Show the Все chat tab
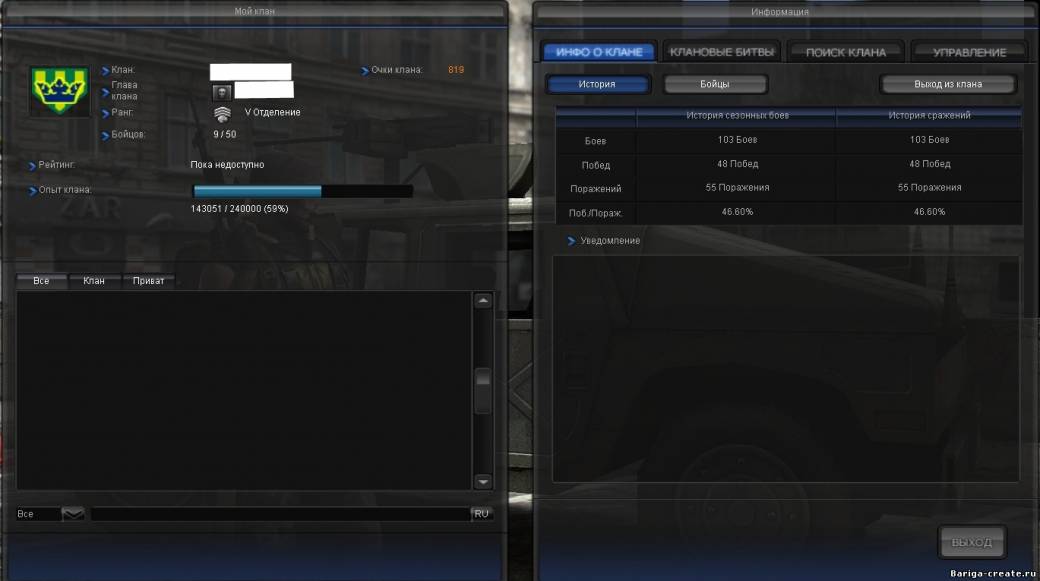 [41, 281]
